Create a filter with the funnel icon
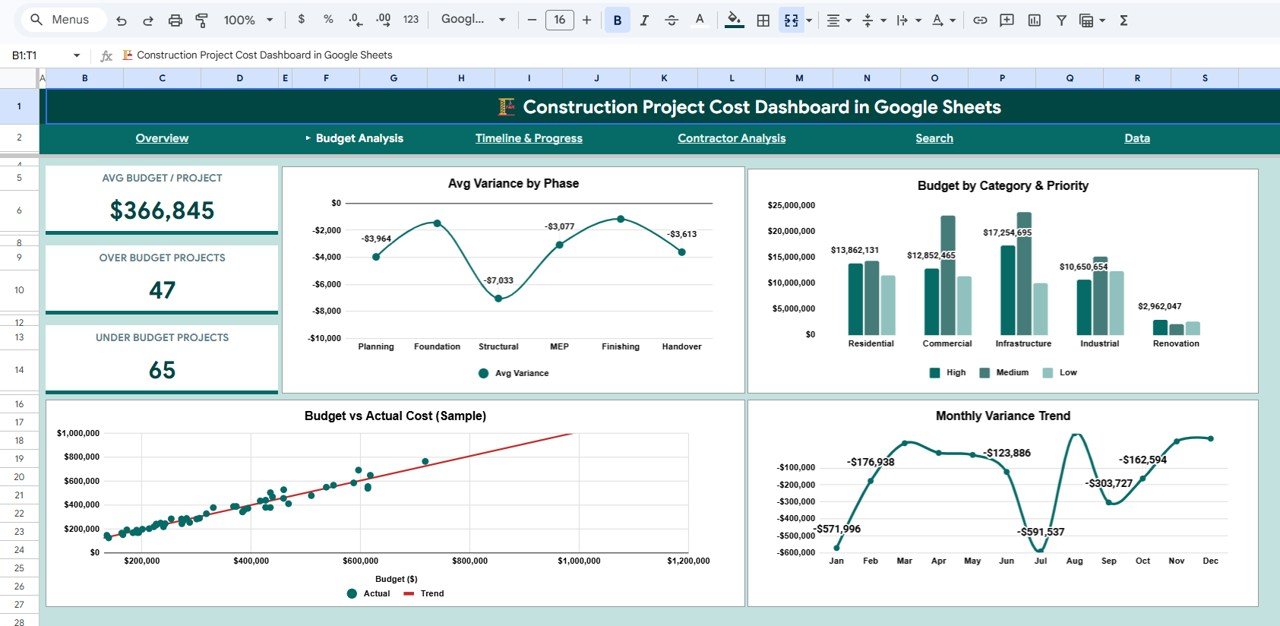 (x=1060, y=19)
